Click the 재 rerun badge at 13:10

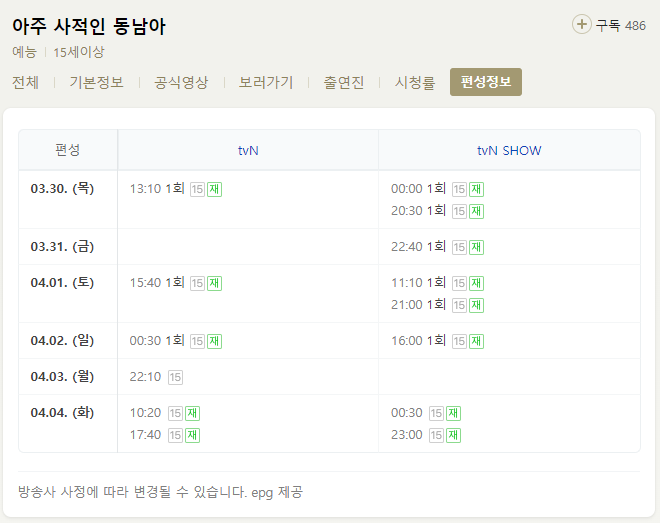click(x=214, y=189)
